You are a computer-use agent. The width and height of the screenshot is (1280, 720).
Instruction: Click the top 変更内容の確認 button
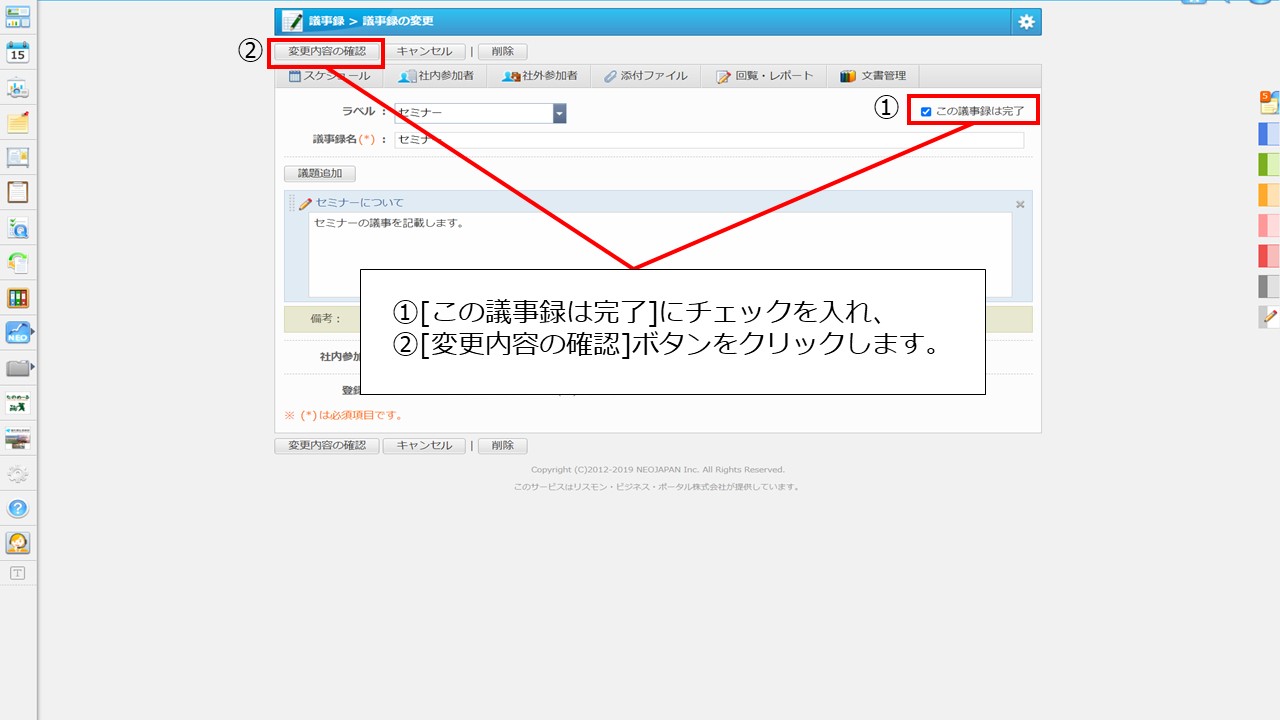pos(327,51)
